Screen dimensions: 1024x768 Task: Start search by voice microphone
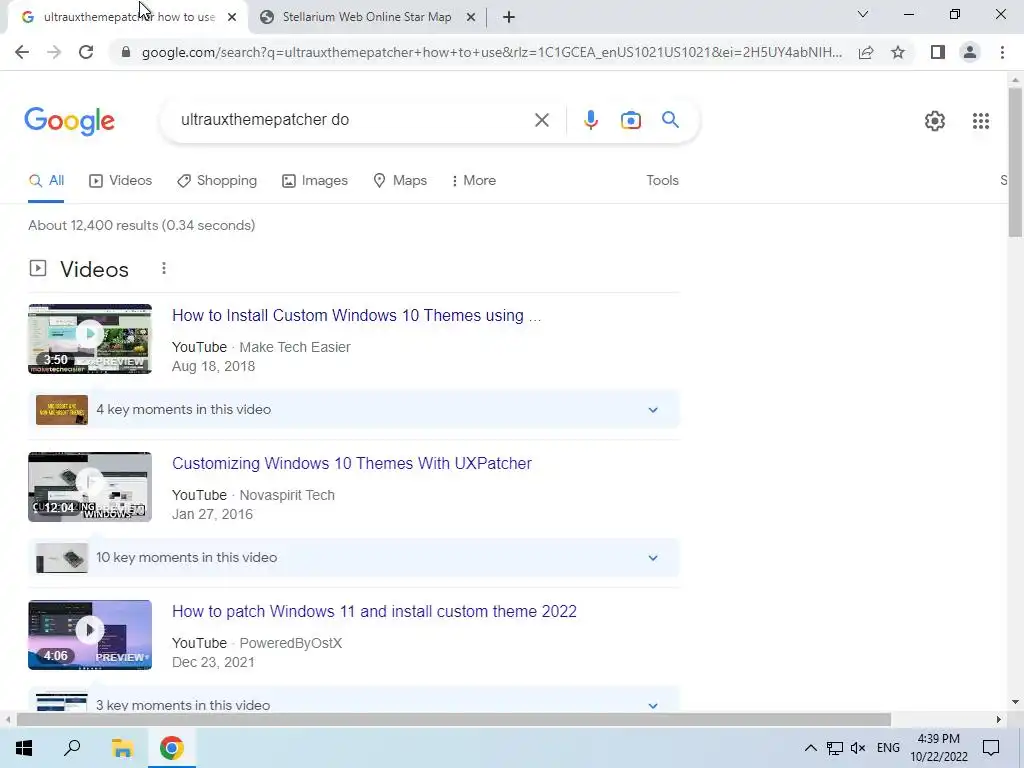pyautogui.click(x=590, y=120)
